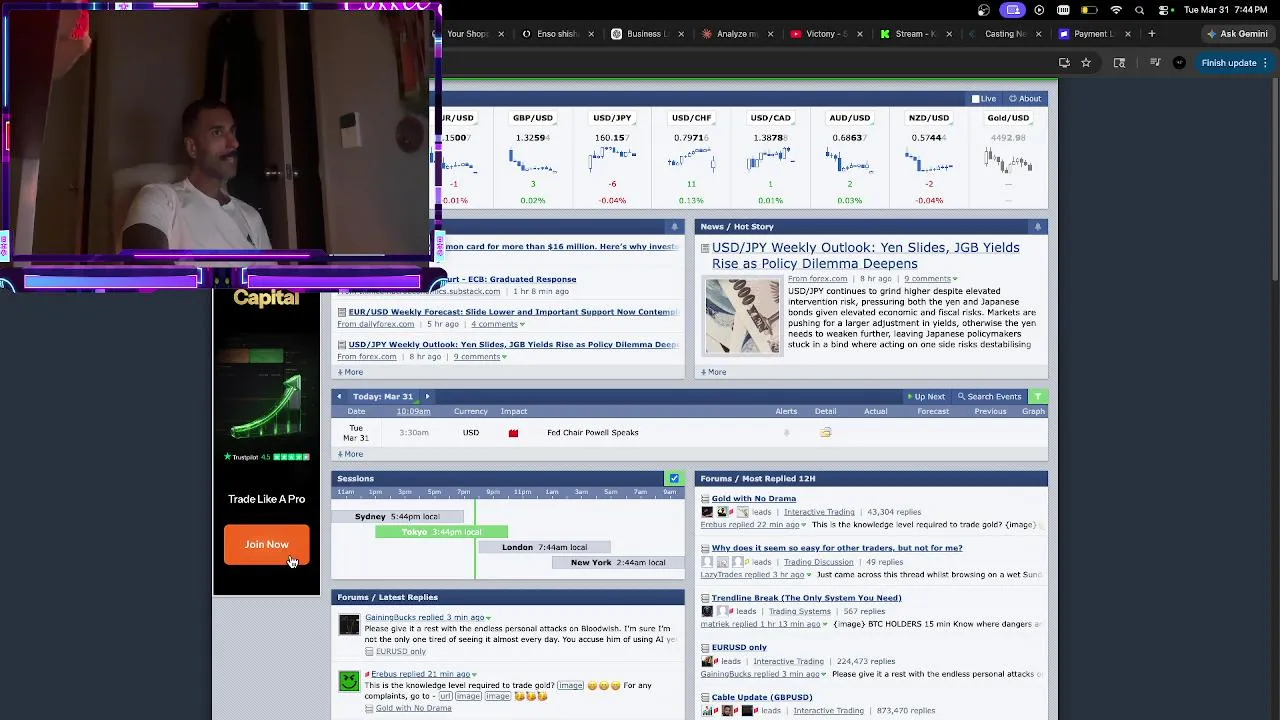Click the green smiley Erebus avatar

pyautogui.click(x=349, y=681)
